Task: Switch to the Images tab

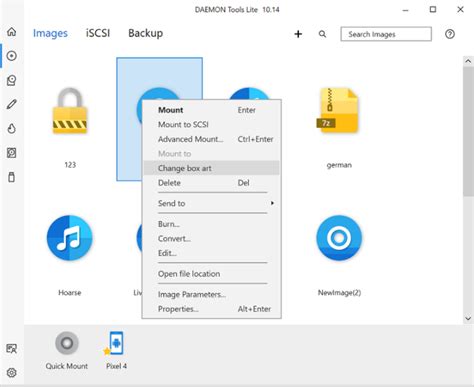Action: (x=50, y=33)
